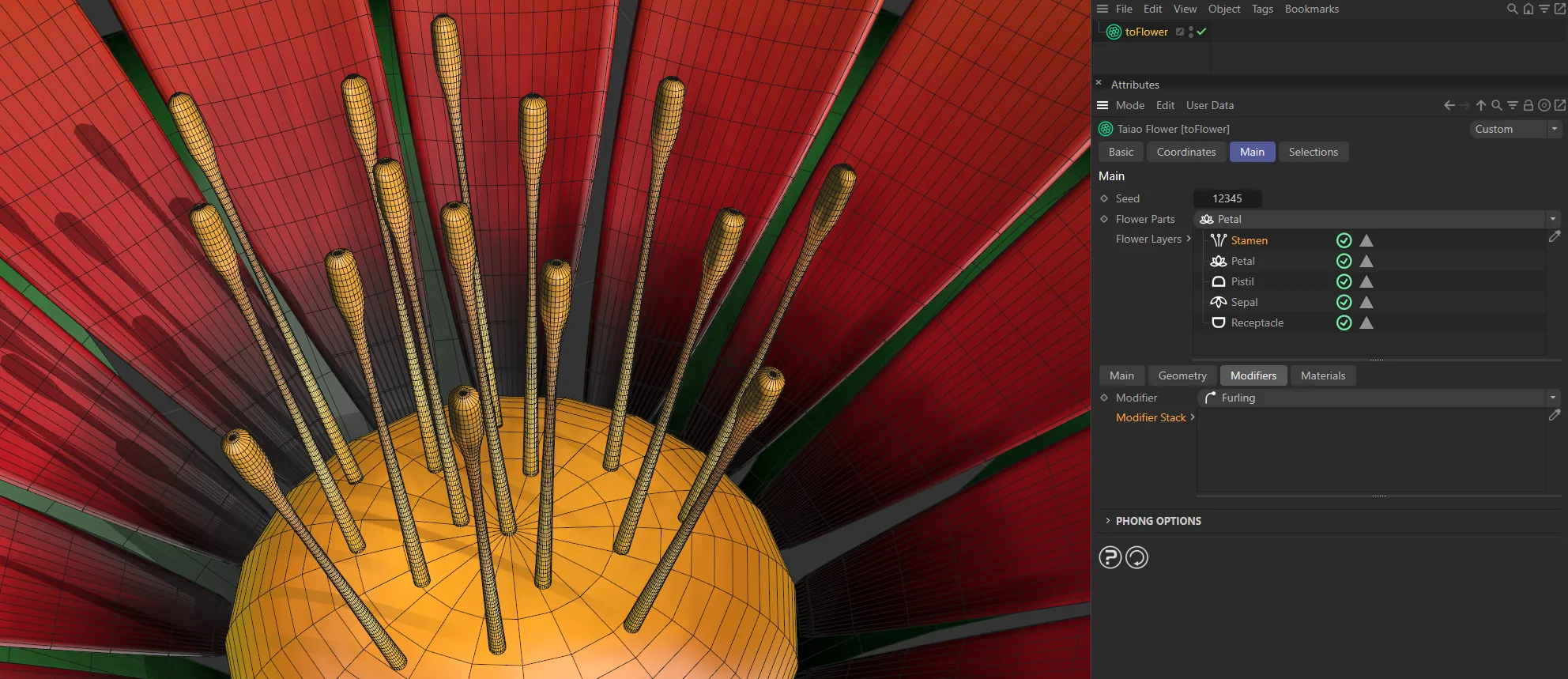This screenshot has width=1568, height=679.
Task: Click the triangle icon on Pistil row
Action: tap(1366, 281)
